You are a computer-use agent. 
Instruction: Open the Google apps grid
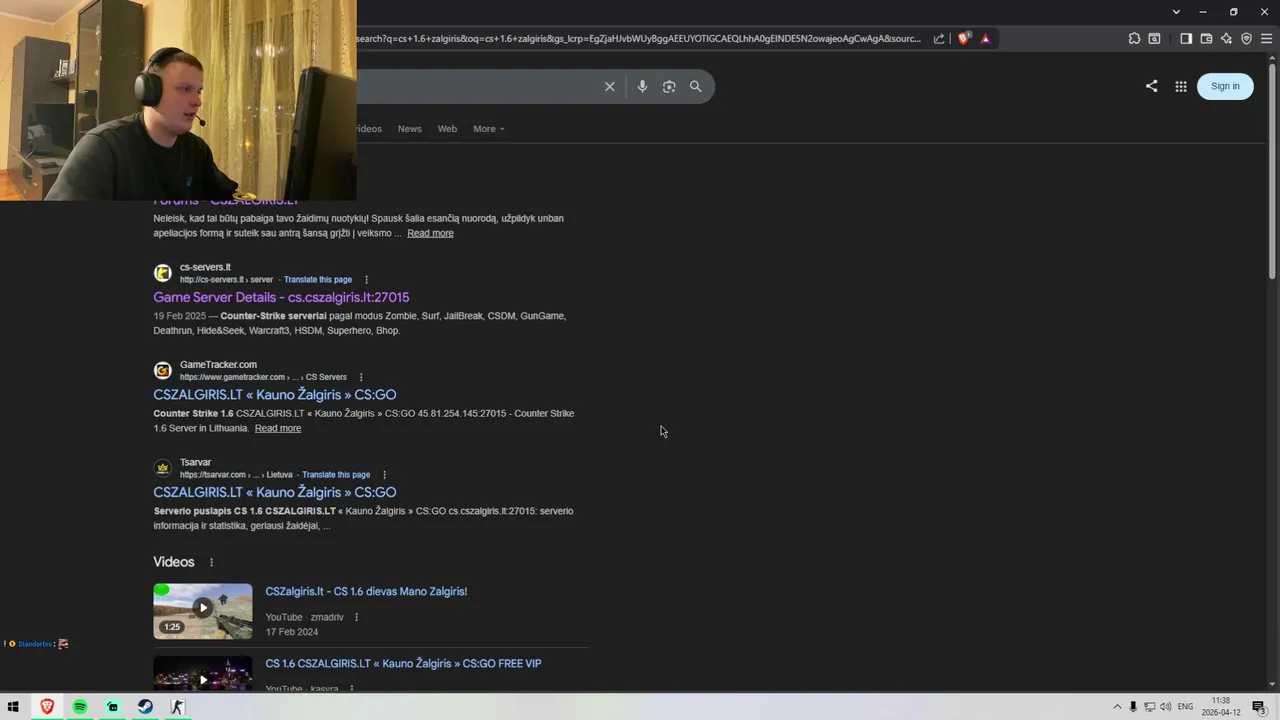point(1181,86)
